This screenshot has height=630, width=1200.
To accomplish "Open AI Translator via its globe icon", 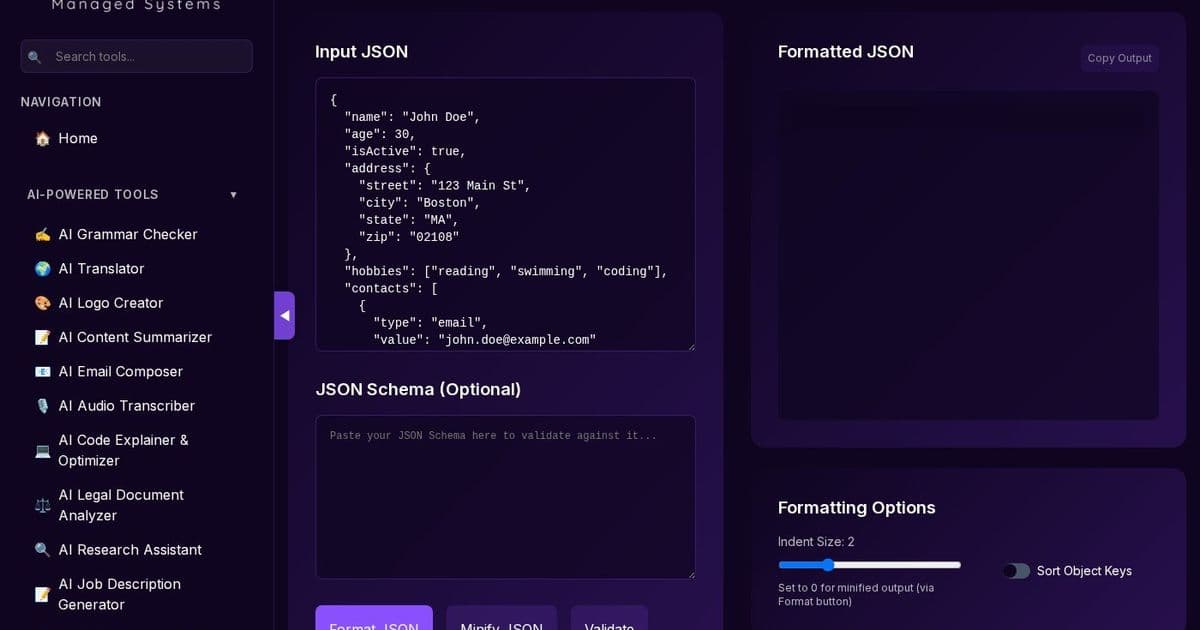I will (x=42, y=268).
